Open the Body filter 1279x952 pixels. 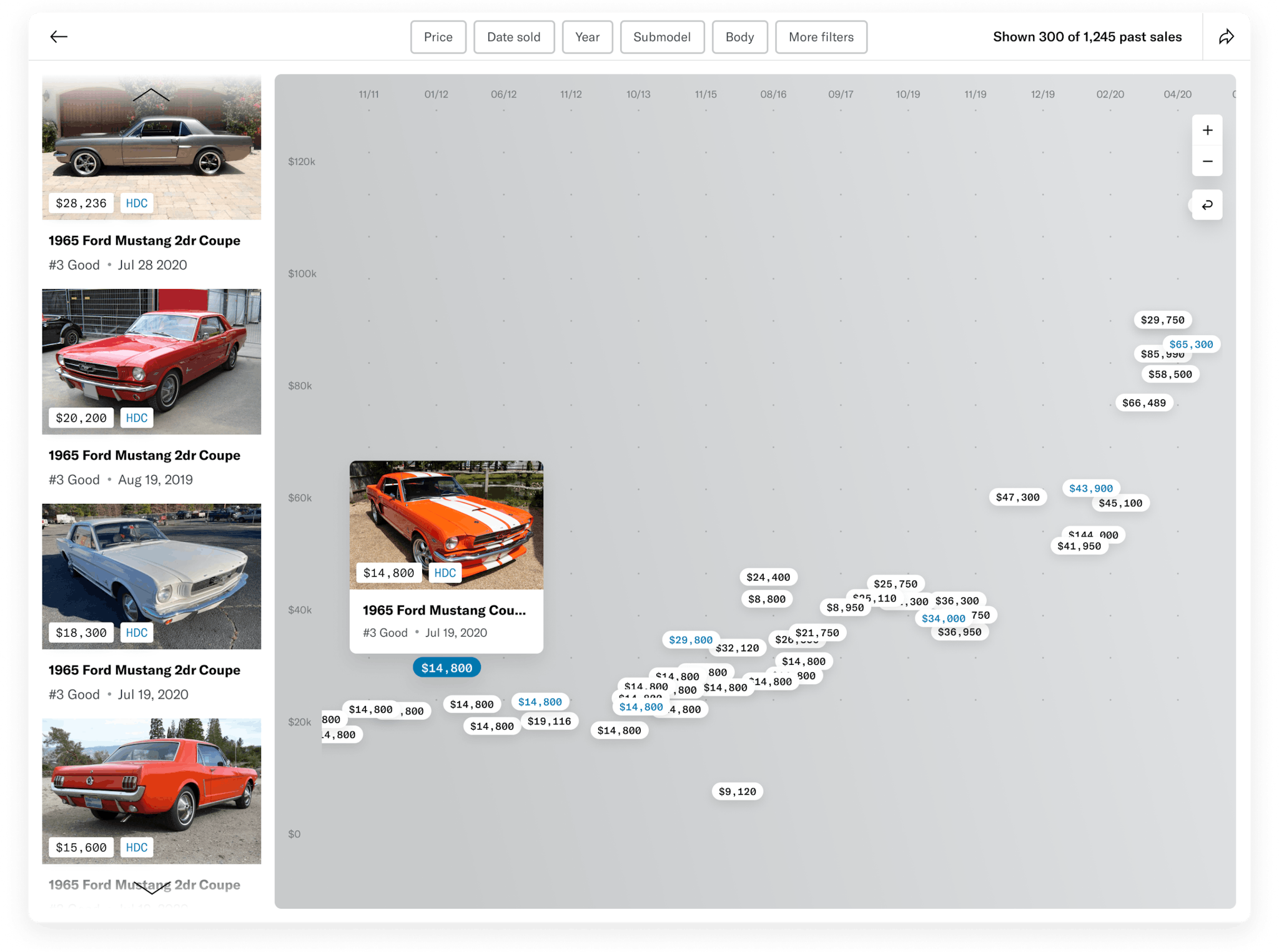pyautogui.click(x=740, y=37)
